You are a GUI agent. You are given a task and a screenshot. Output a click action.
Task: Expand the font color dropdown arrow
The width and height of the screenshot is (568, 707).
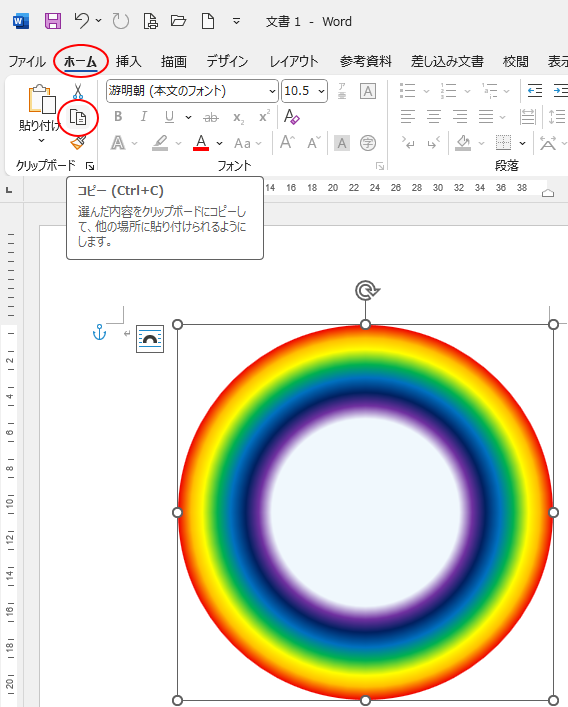pos(220,143)
